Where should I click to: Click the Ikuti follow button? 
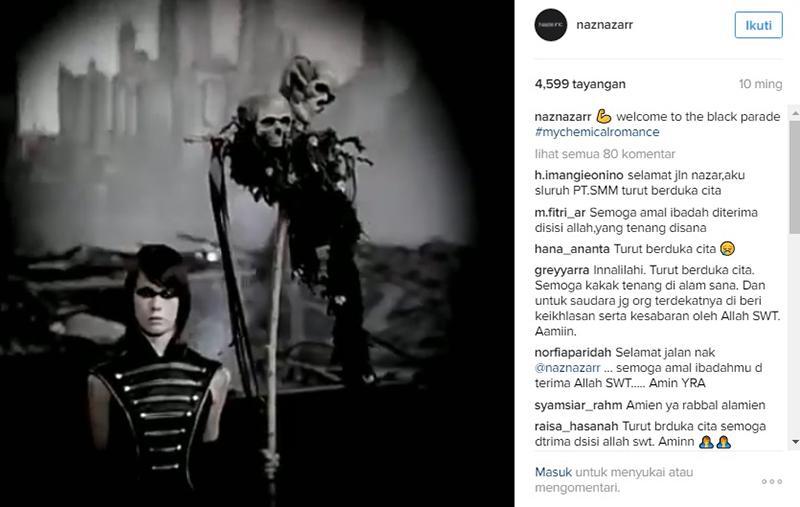click(x=758, y=25)
